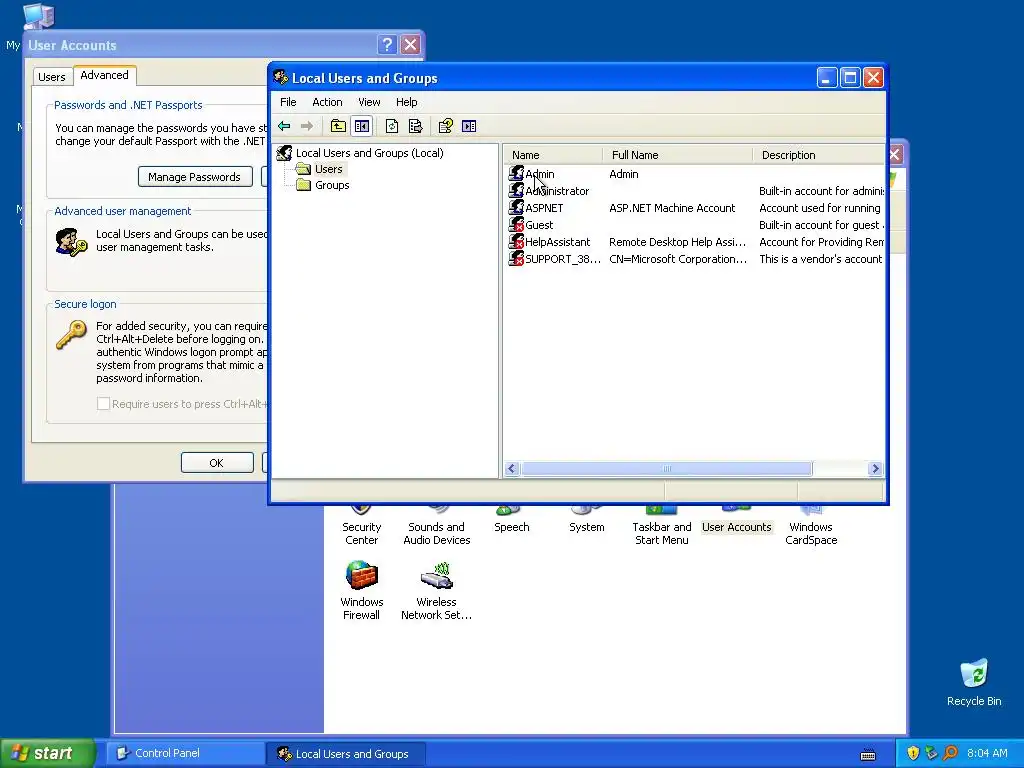
Task: Click the "CN=Microsoft Corporation..." cell
Action: pyautogui.click(x=678, y=259)
